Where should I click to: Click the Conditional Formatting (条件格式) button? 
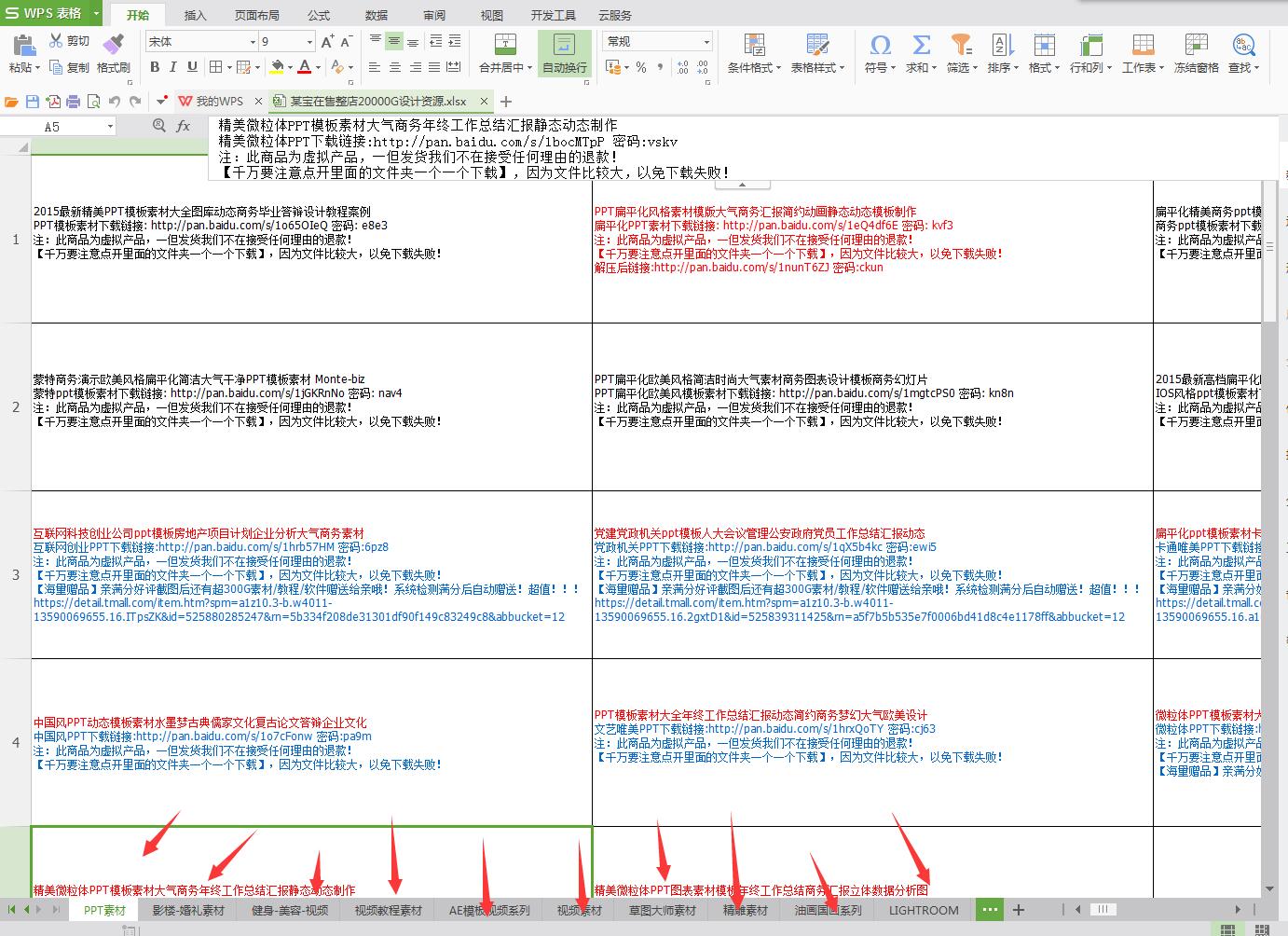pyautogui.click(x=754, y=53)
